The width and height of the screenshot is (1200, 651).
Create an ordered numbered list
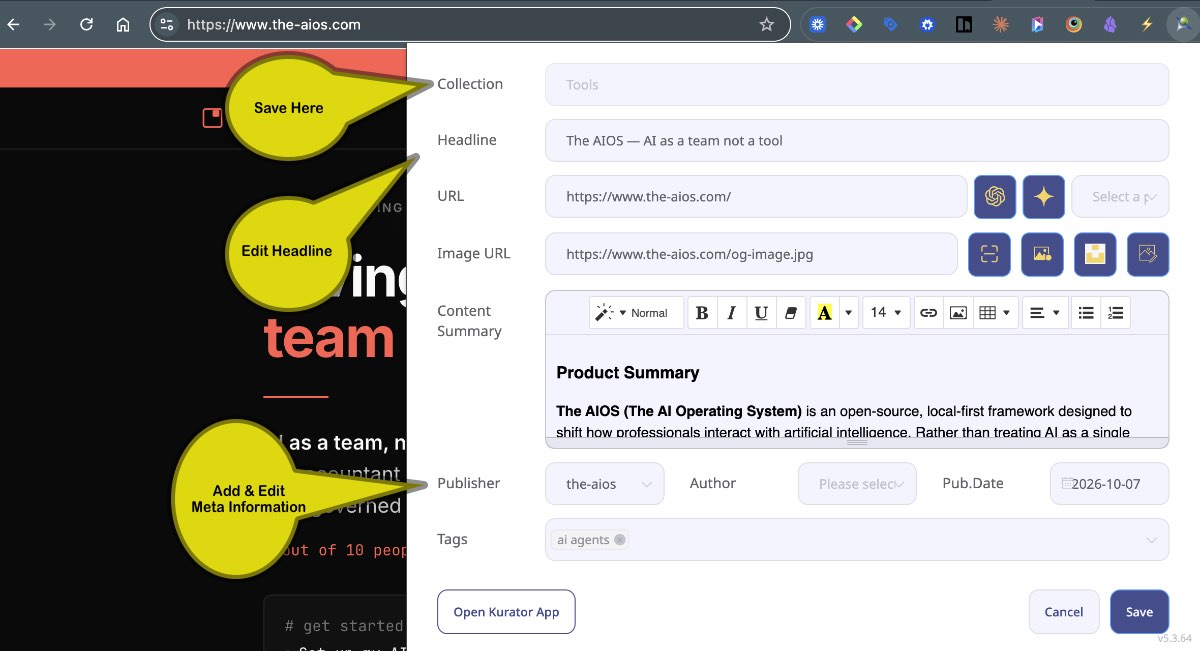pos(1116,313)
